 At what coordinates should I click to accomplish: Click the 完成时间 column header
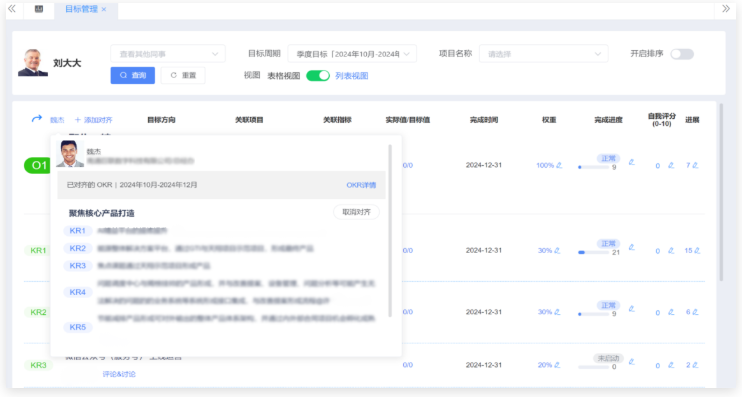click(x=484, y=120)
